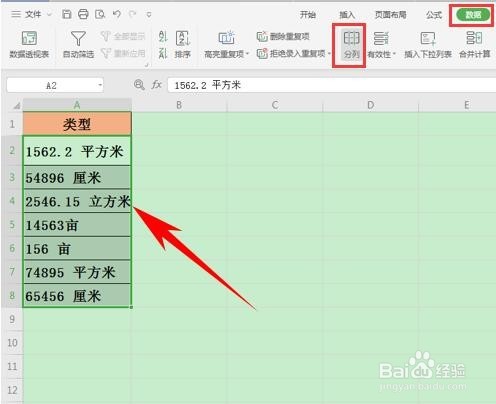Viewport: 496px width, 404px height.
Task: Click 删除重复项 remove duplicates
Action: click(x=283, y=36)
